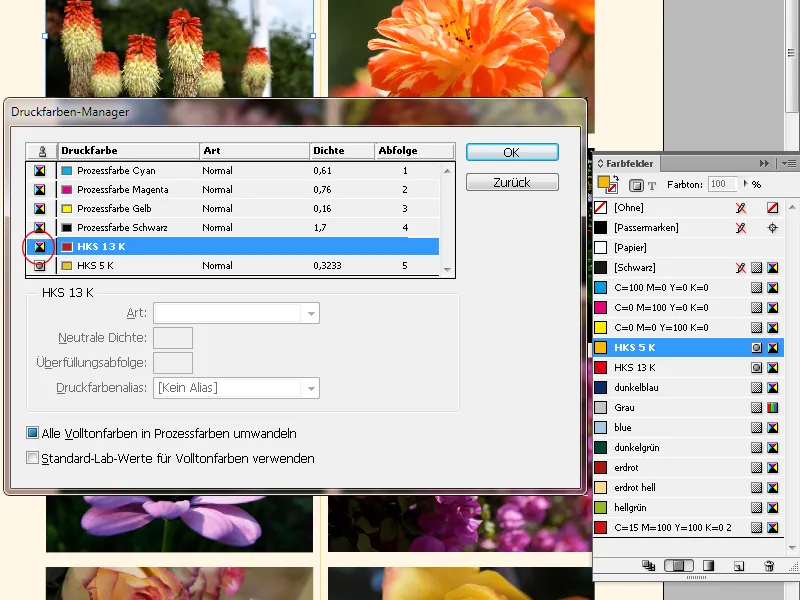Screen dimensions: 800x600
Task: Toggle the ink type icon for HKS 13 K
Action: pos(38,246)
